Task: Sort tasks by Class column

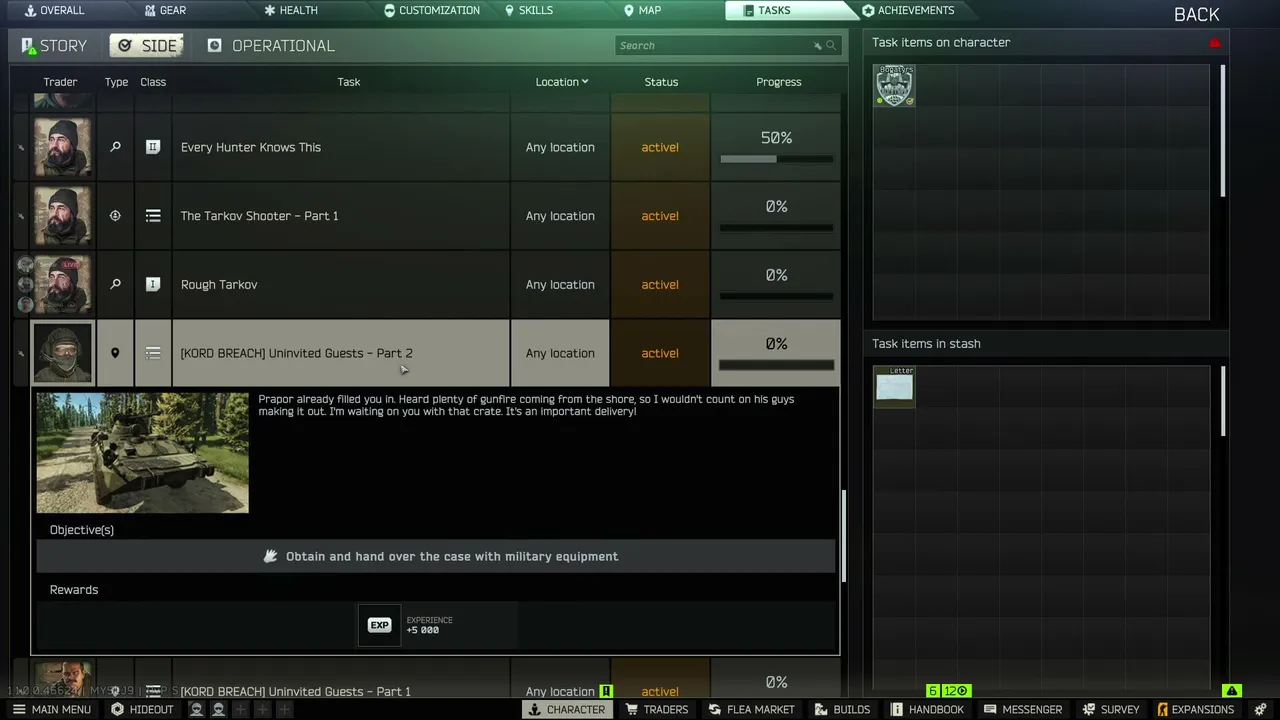Action: 153,82
